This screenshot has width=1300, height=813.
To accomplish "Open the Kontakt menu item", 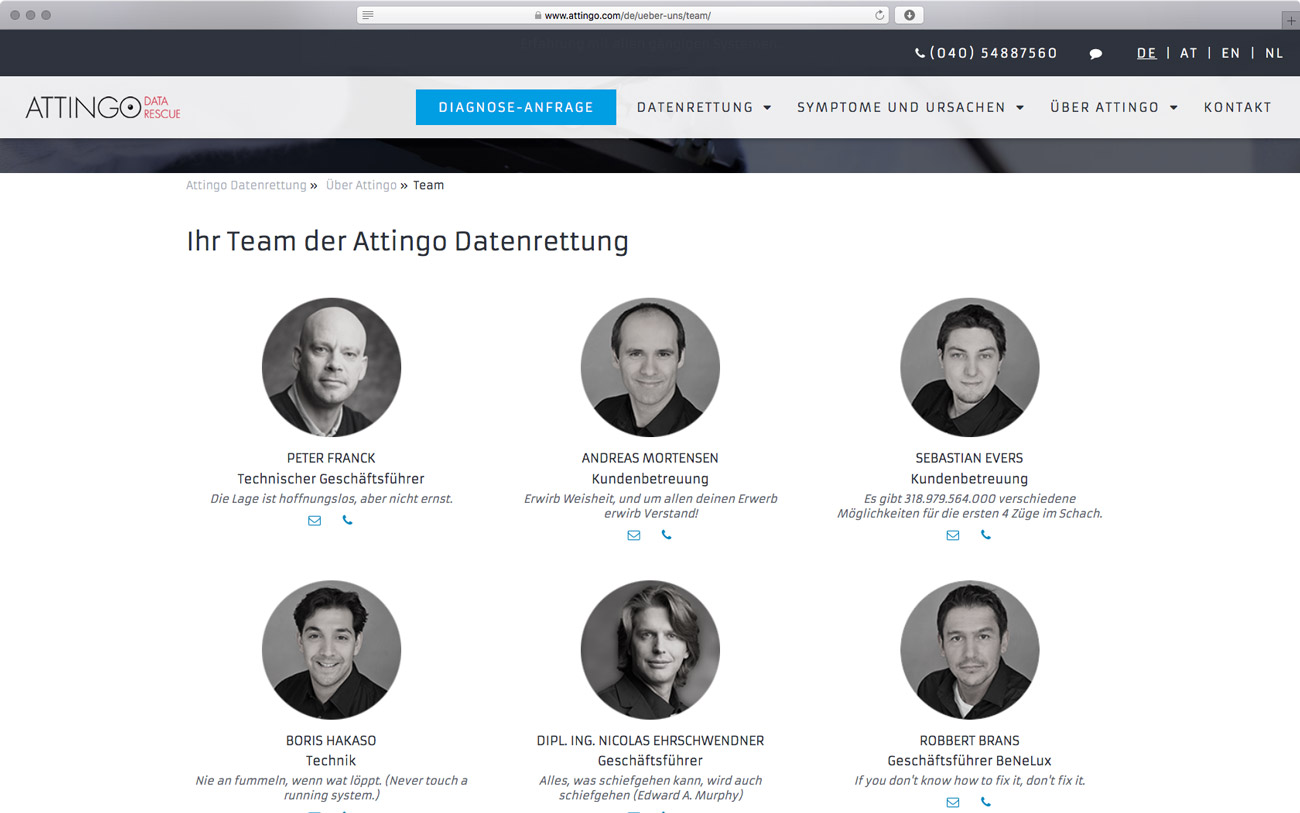I will [x=1238, y=107].
